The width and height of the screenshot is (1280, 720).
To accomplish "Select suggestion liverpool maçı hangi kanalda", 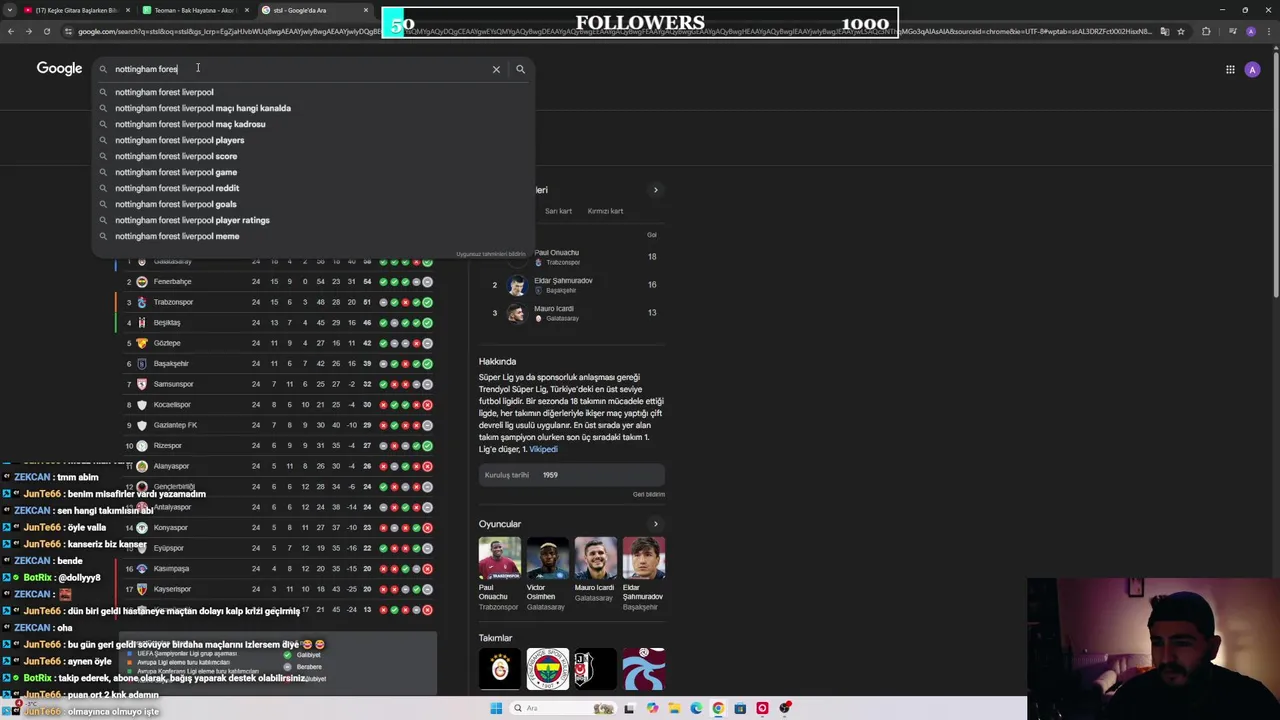I will (312, 108).
